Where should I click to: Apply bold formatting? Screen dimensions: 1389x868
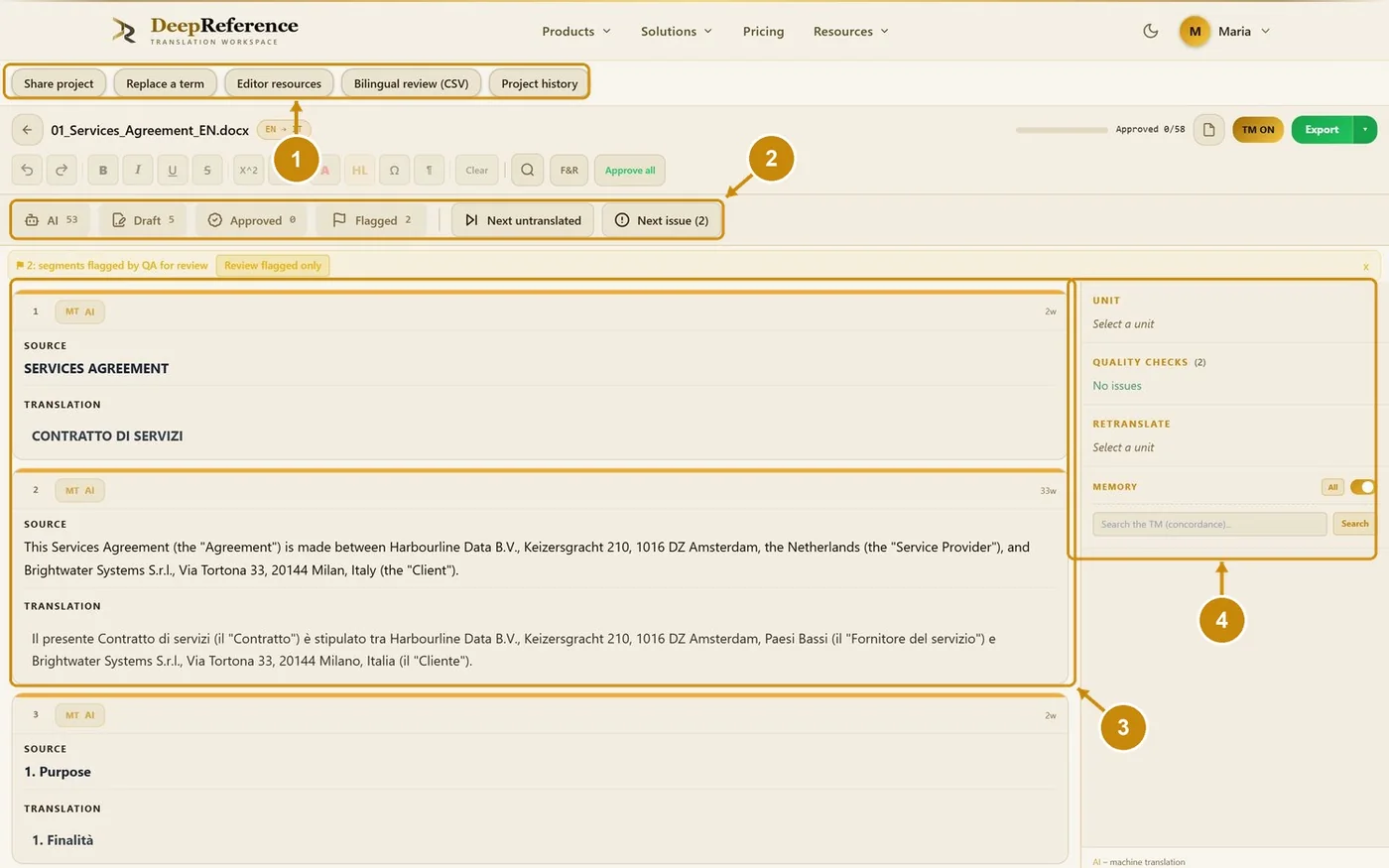pos(103,171)
